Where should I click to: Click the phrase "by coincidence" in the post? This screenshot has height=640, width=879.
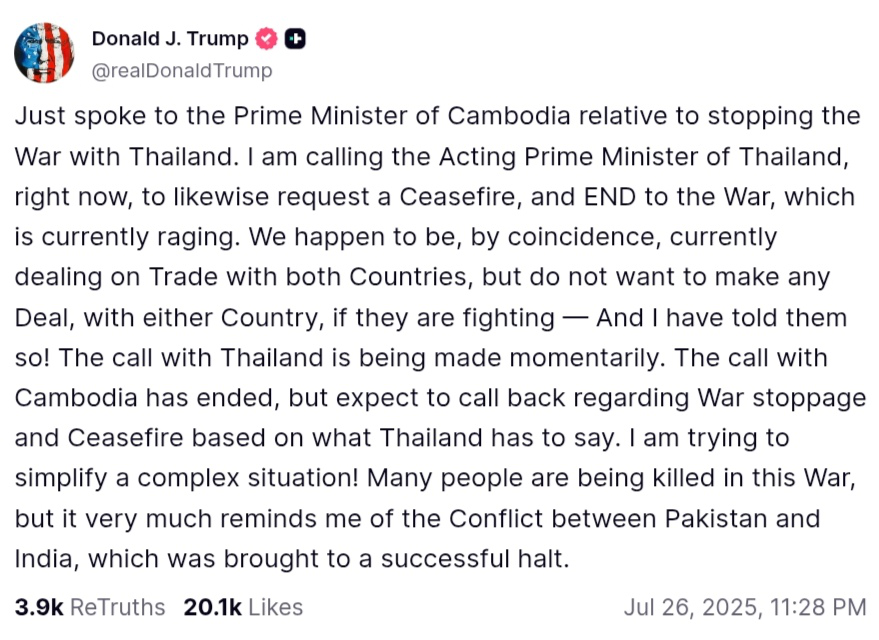click(x=529, y=237)
